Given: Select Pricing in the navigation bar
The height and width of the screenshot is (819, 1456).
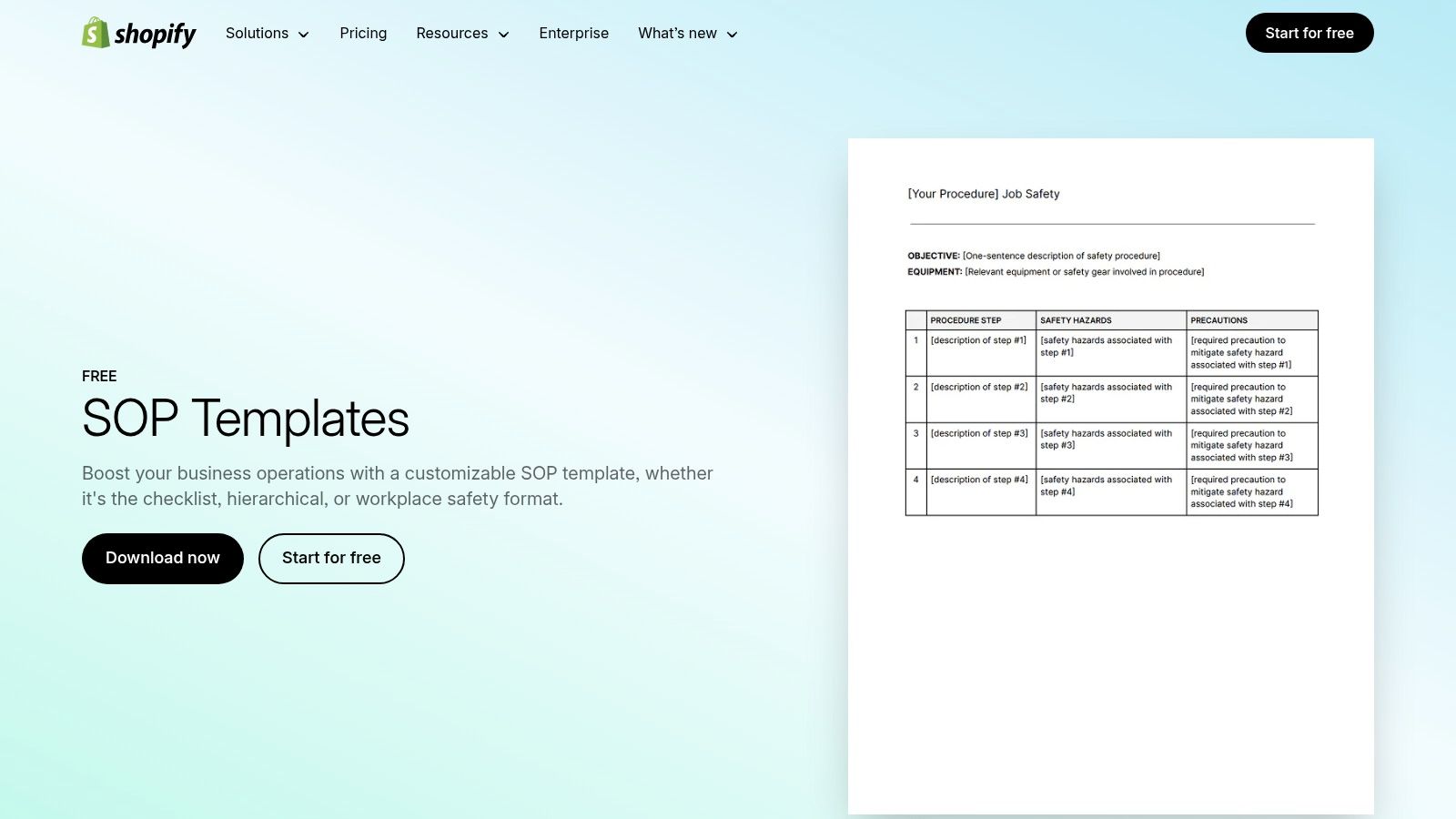Looking at the screenshot, I should tap(363, 33).
